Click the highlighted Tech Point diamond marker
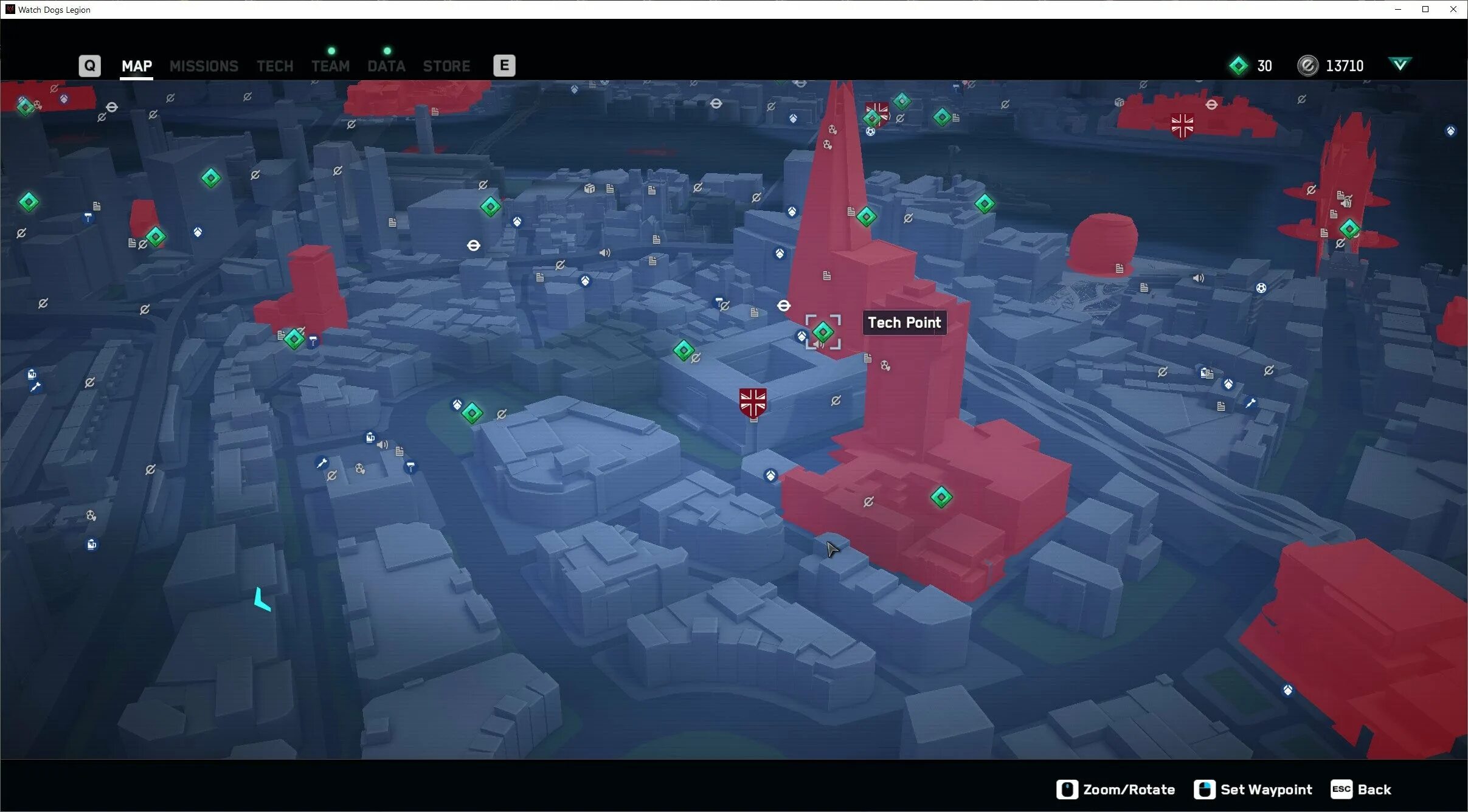 point(823,332)
